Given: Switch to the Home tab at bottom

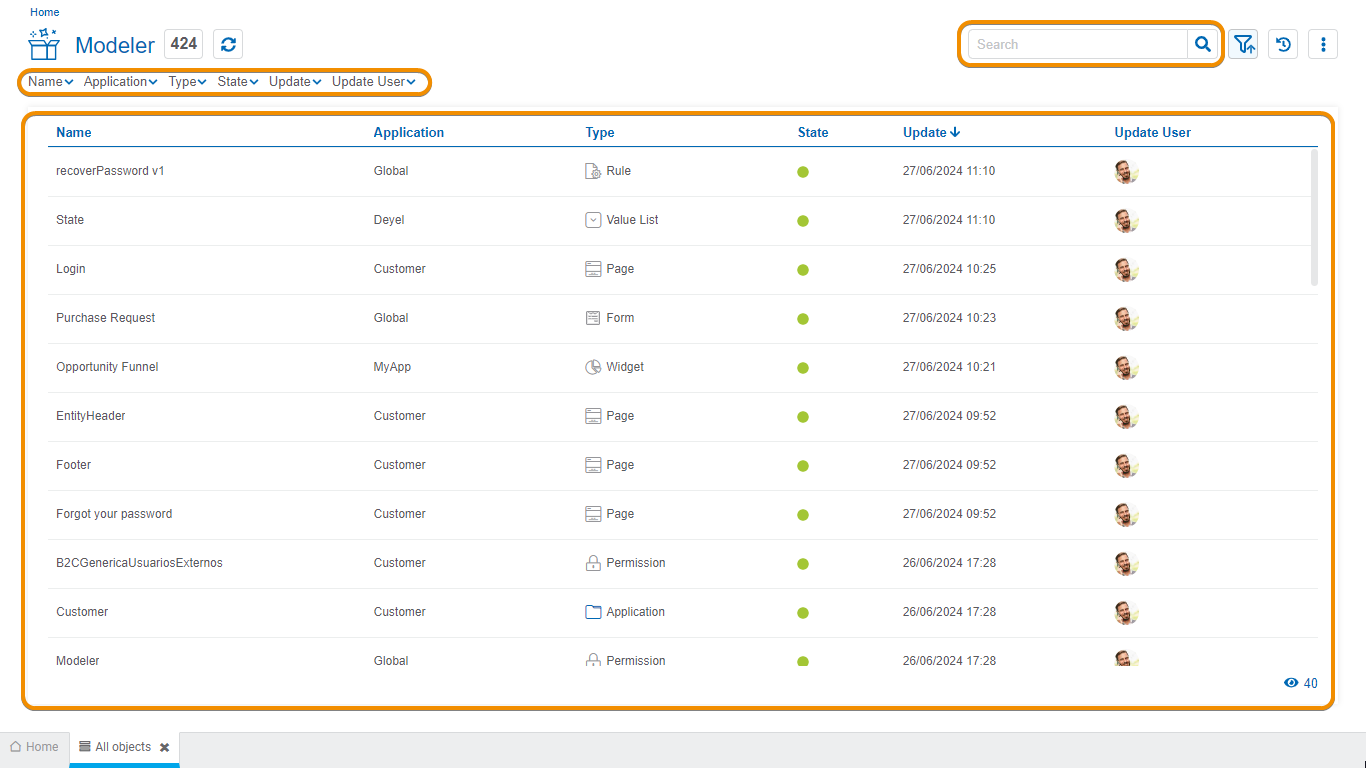Looking at the screenshot, I should [x=34, y=747].
